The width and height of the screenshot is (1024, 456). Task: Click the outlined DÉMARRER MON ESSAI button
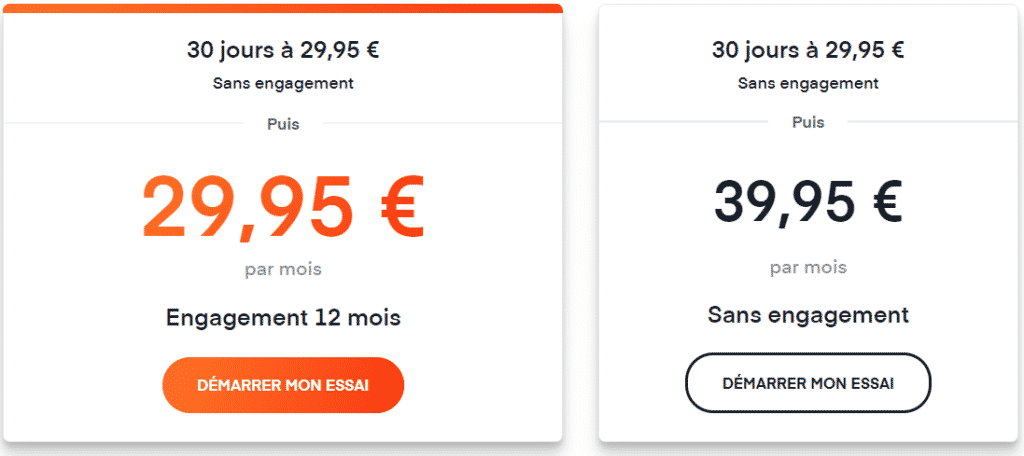click(808, 383)
